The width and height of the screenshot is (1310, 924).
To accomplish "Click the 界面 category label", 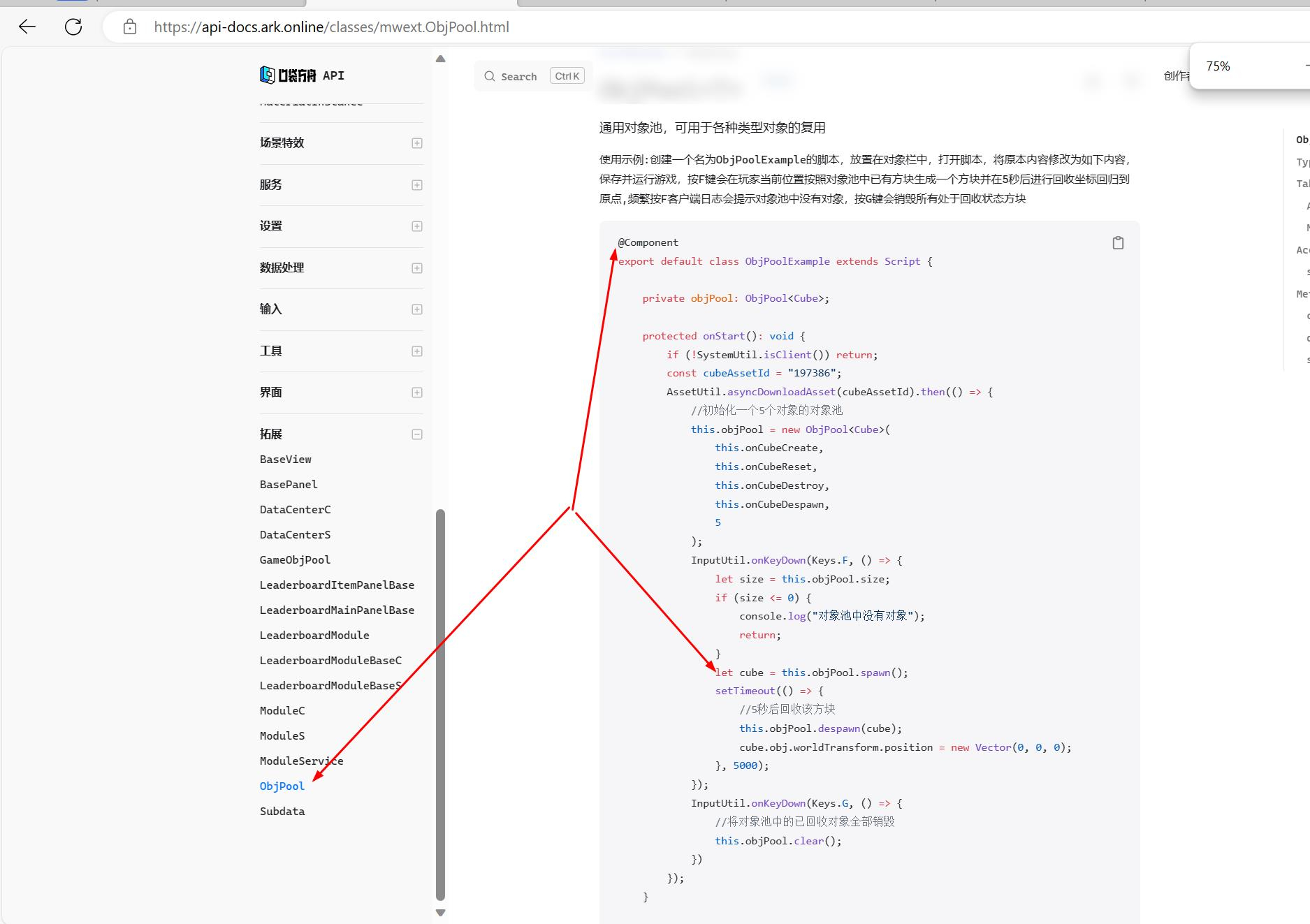I will 271,392.
